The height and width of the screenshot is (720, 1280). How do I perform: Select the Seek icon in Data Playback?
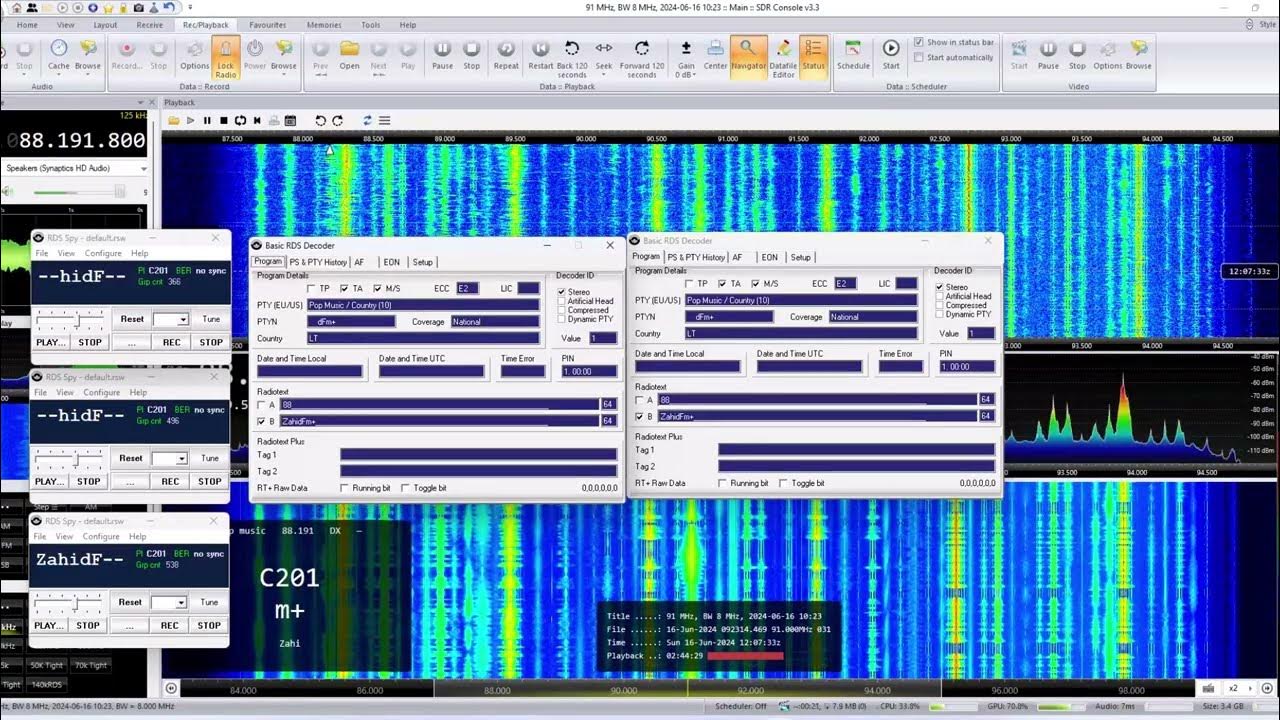click(604, 55)
